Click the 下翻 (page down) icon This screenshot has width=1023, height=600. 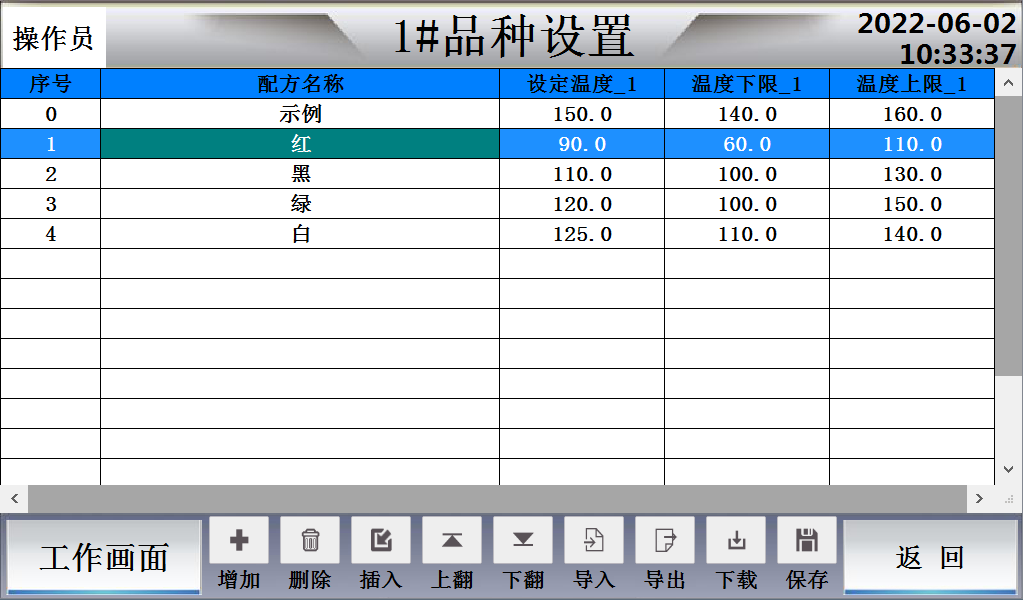pos(522,541)
